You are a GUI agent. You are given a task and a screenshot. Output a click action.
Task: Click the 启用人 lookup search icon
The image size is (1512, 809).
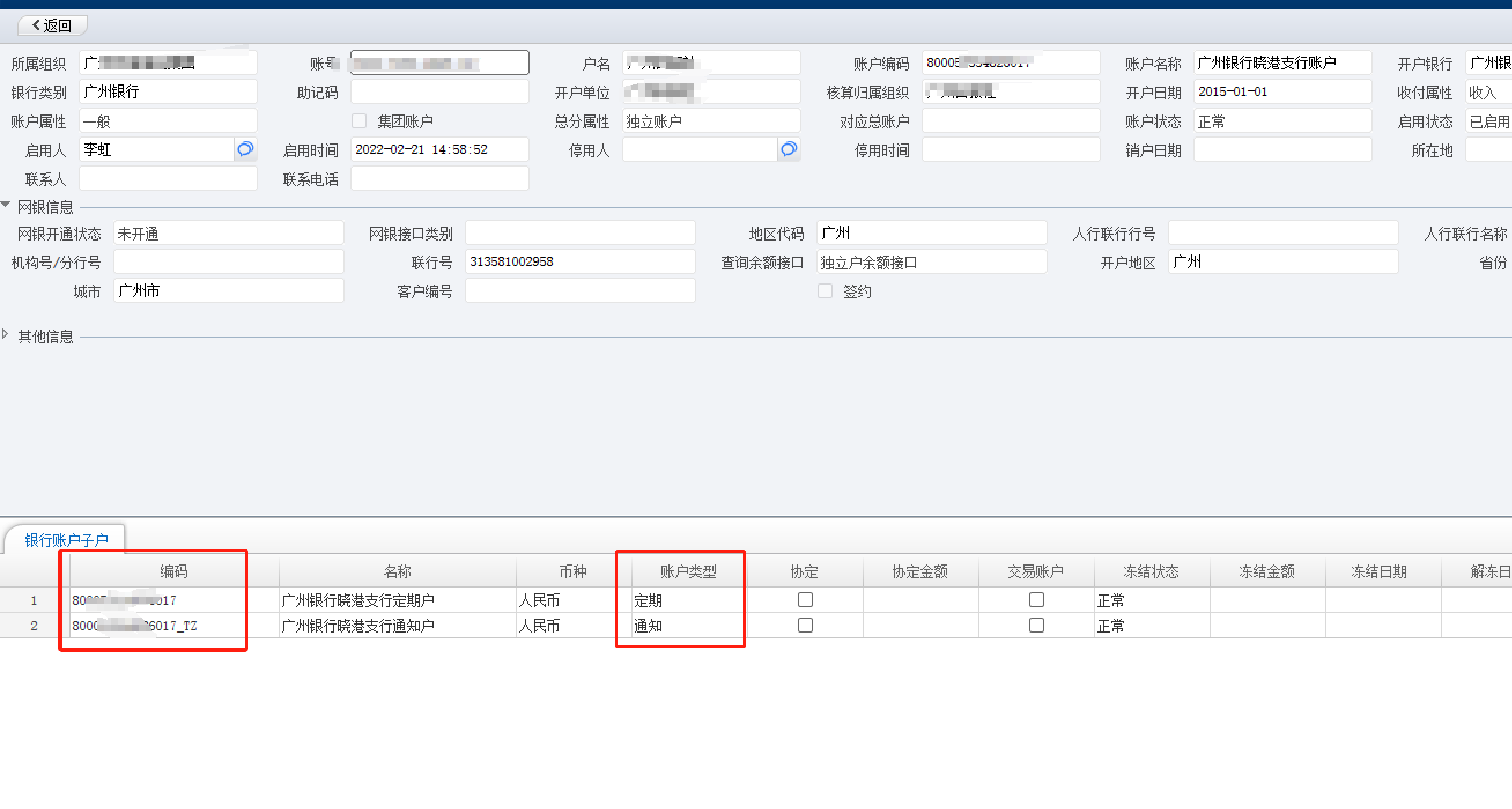point(245,149)
